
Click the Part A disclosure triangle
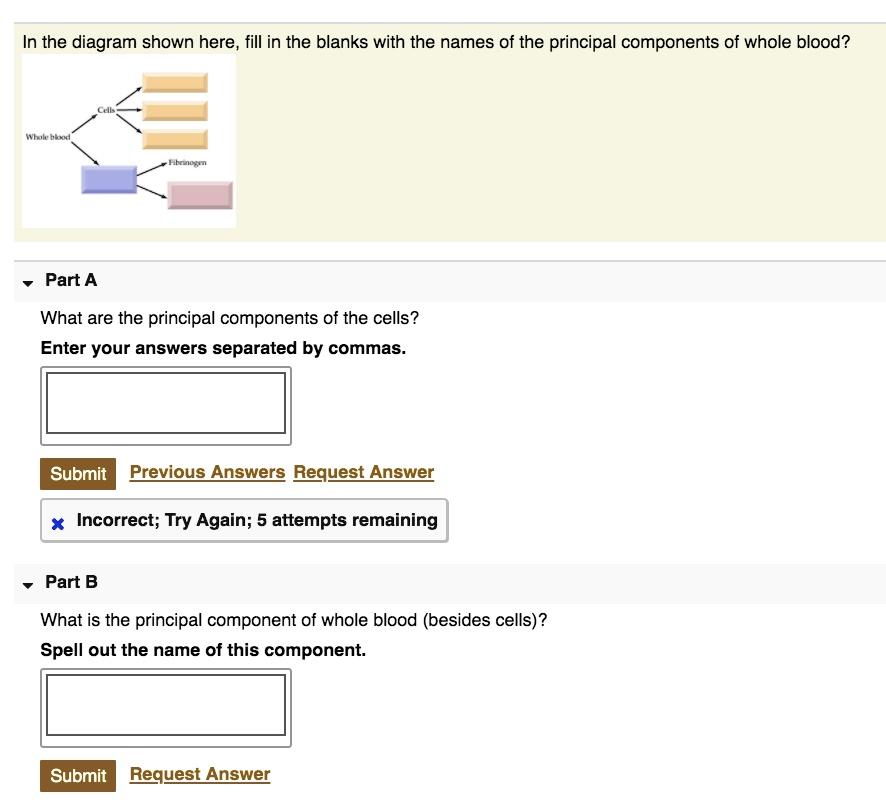click(x=27, y=281)
